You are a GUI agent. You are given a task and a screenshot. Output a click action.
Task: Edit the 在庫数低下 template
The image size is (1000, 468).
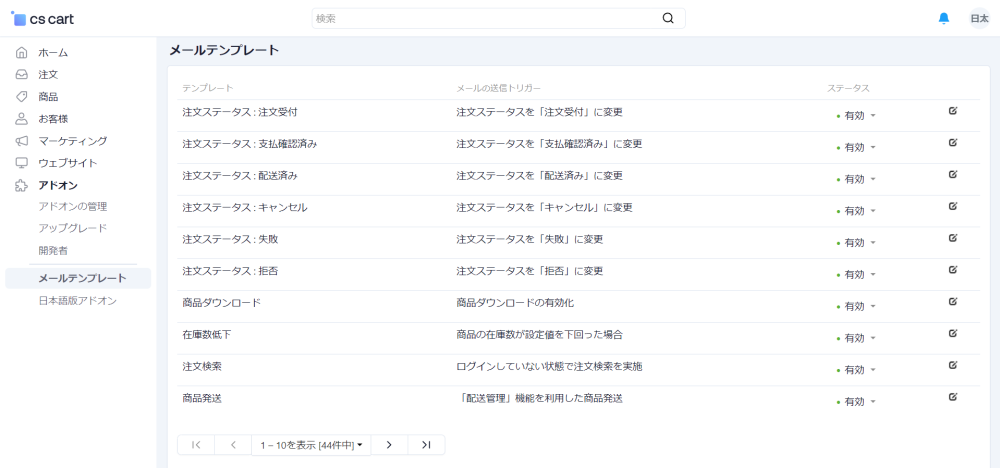[953, 334]
